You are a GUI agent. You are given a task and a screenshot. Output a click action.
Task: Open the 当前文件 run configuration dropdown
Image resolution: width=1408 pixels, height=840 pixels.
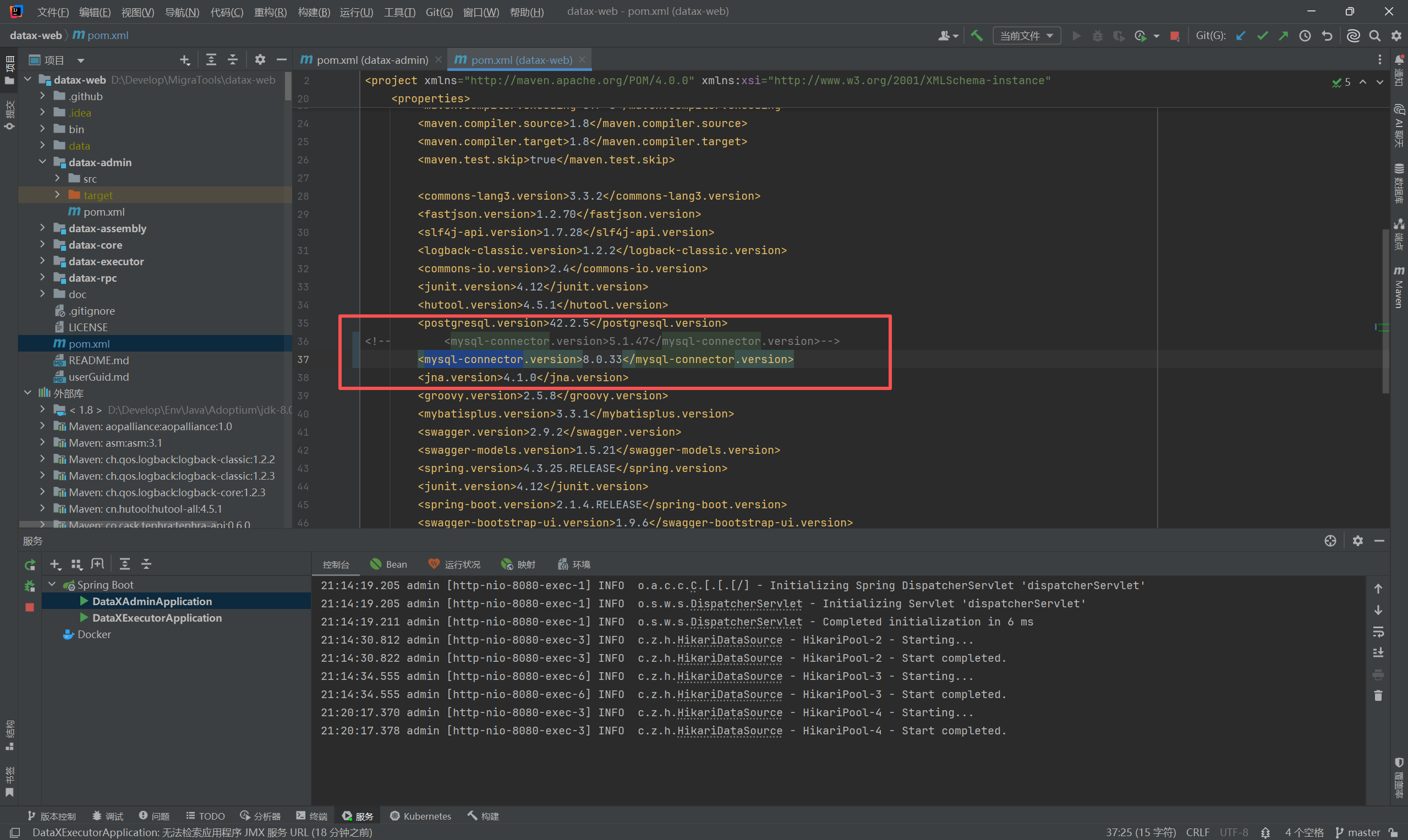point(1026,36)
